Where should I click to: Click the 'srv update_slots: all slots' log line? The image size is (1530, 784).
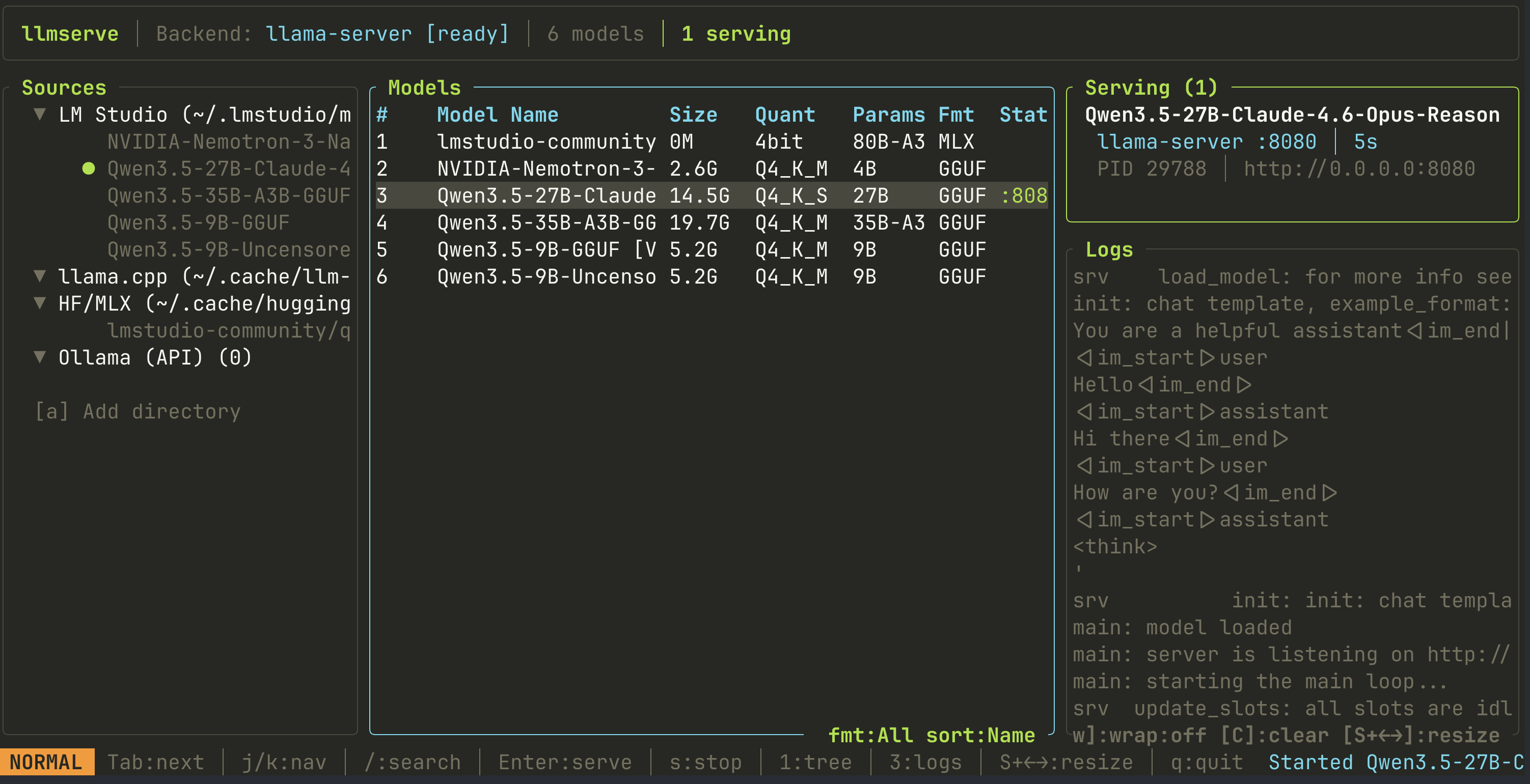[1293, 708]
